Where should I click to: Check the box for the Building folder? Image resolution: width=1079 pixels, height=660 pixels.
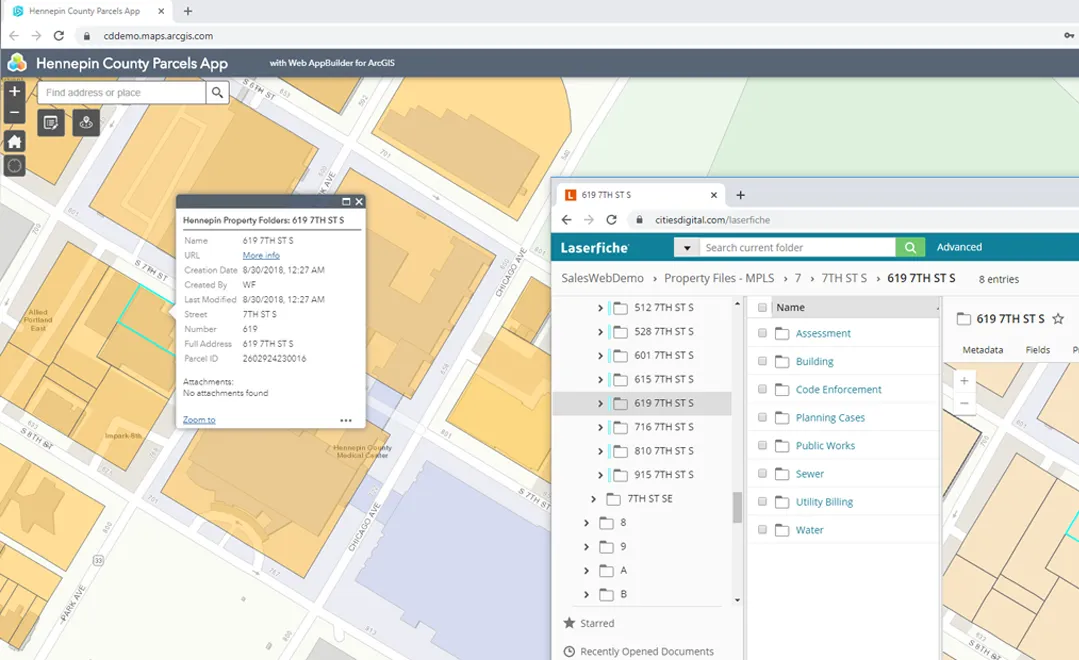point(762,361)
